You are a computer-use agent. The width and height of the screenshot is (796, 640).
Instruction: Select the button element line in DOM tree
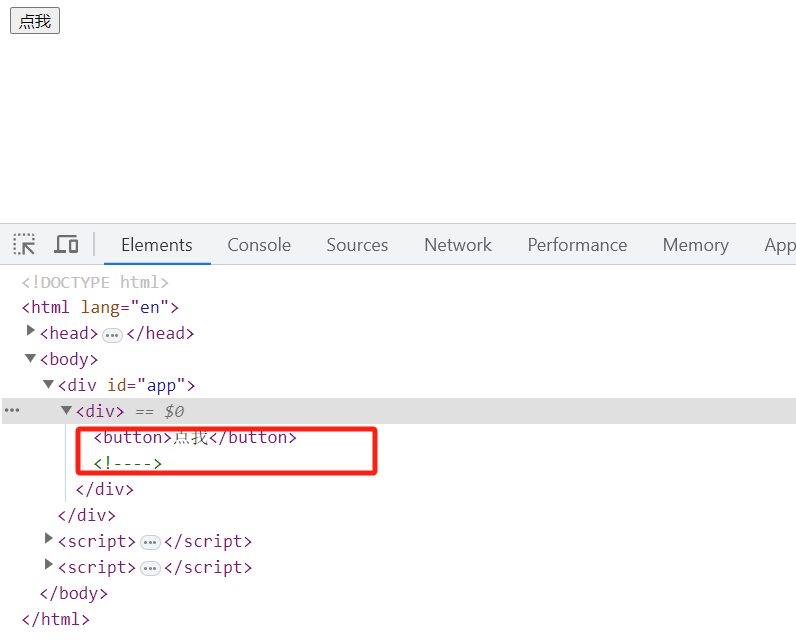pyautogui.click(x=195, y=437)
